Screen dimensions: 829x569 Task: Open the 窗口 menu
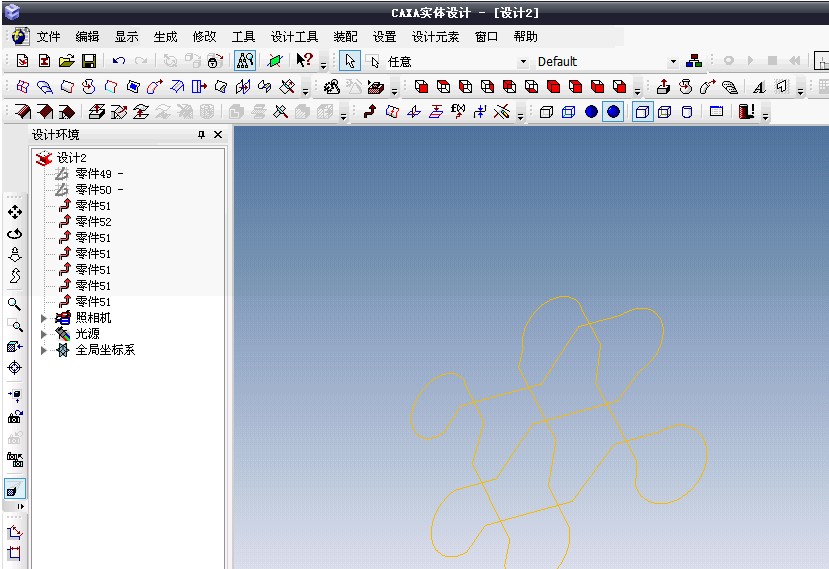(486, 37)
